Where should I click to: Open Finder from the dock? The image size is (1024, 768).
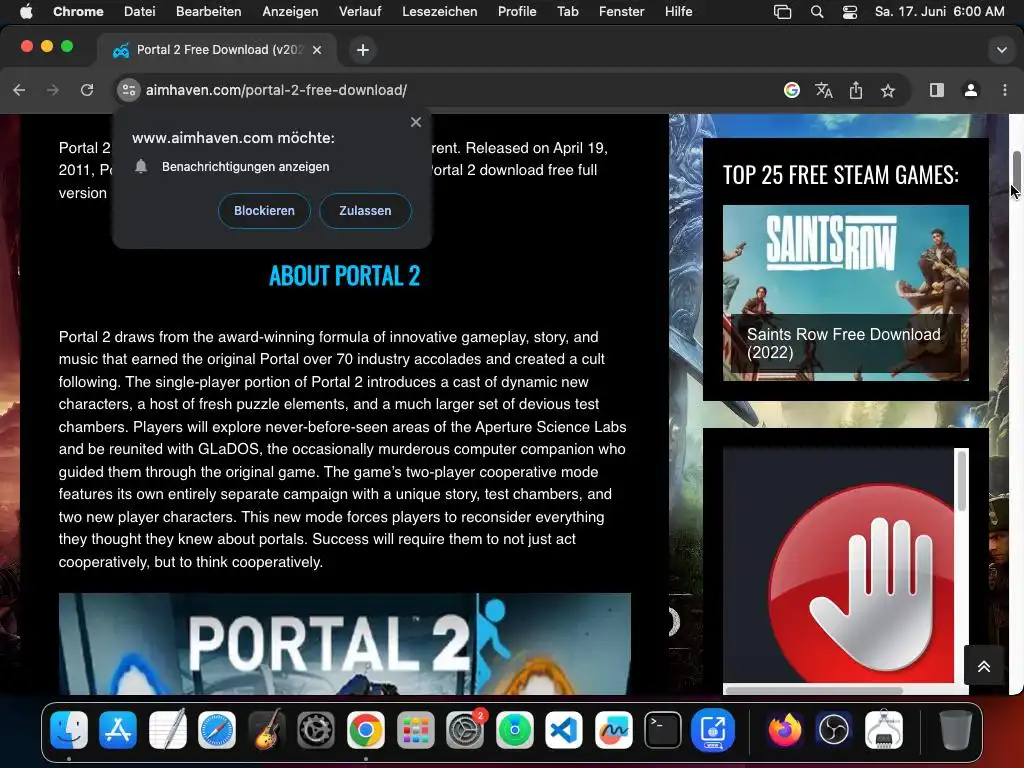pos(69,729)
